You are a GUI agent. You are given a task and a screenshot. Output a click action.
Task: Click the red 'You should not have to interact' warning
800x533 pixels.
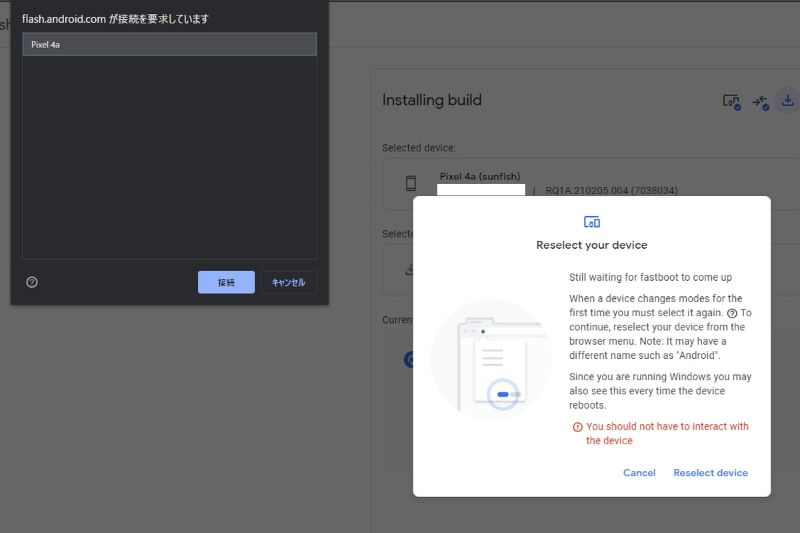[666, 434]
